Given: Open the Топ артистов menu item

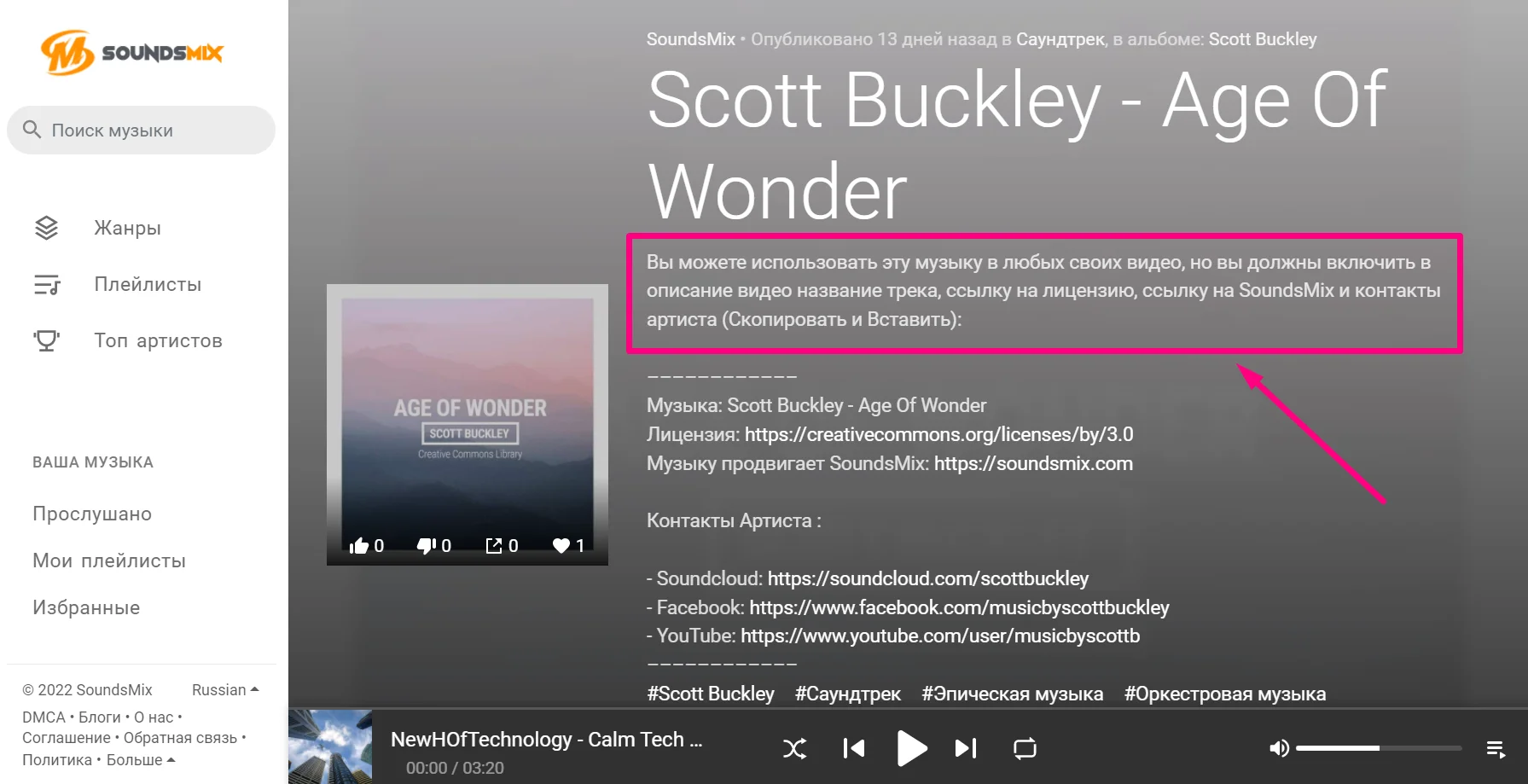Looking at the screenshot, I should pos(158,340).
